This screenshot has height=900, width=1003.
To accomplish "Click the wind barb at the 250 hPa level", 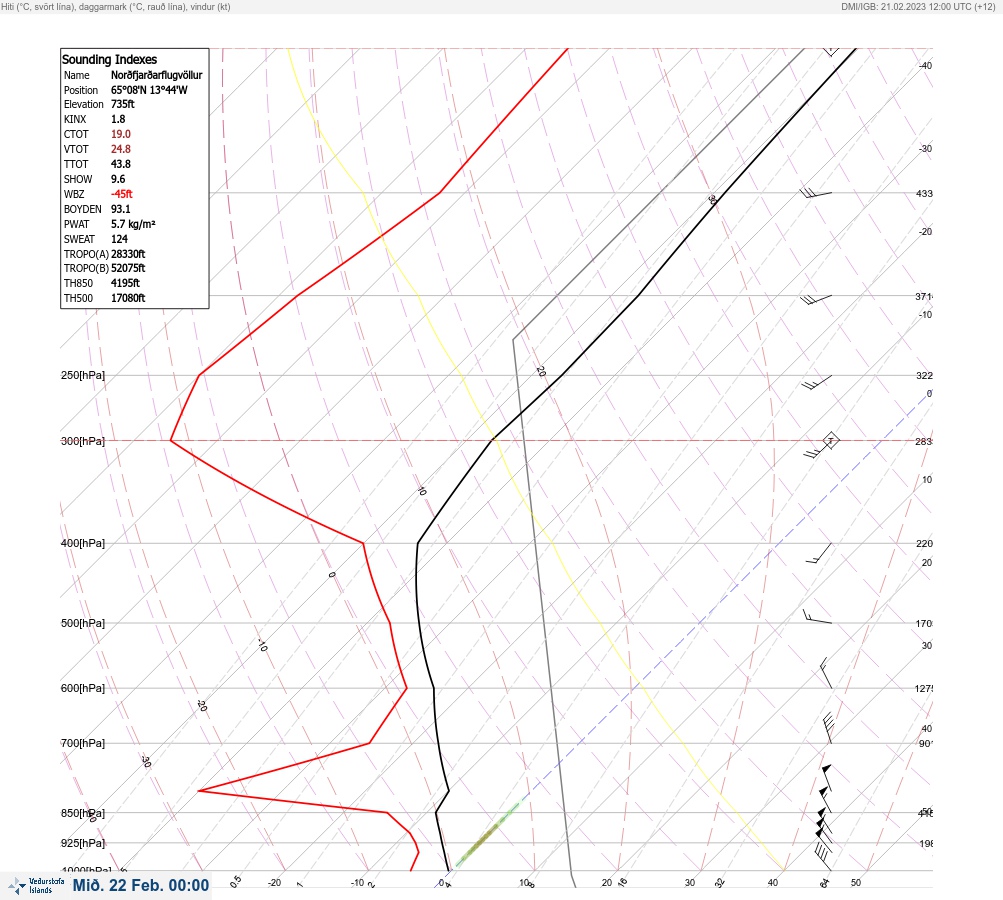I will [x=816, y=383].
